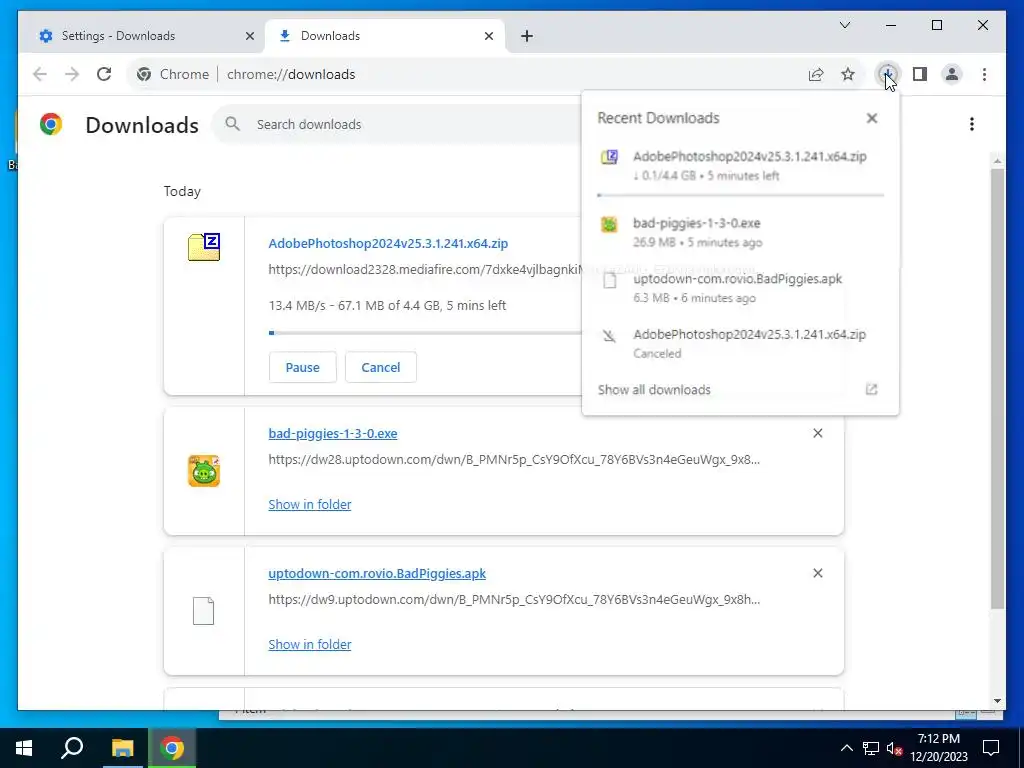Screen dimensions: 1024x768
Task: Expand the tab search chevron
Action: 844,25
